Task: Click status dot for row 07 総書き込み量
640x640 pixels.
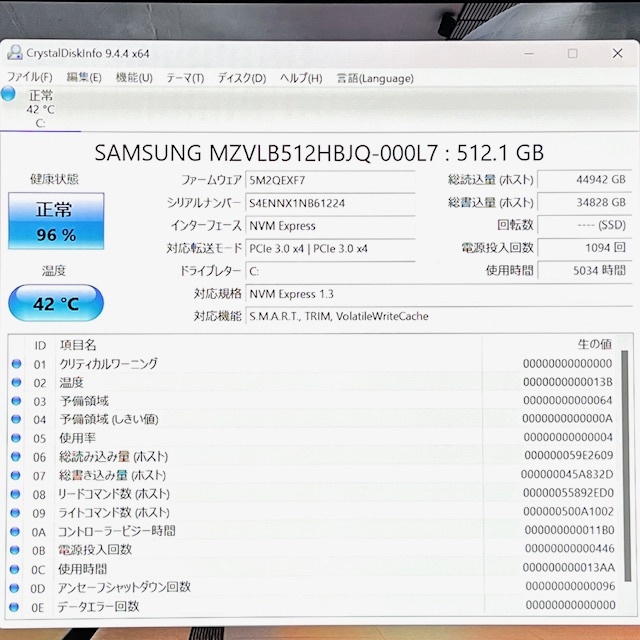Action: 16,476
